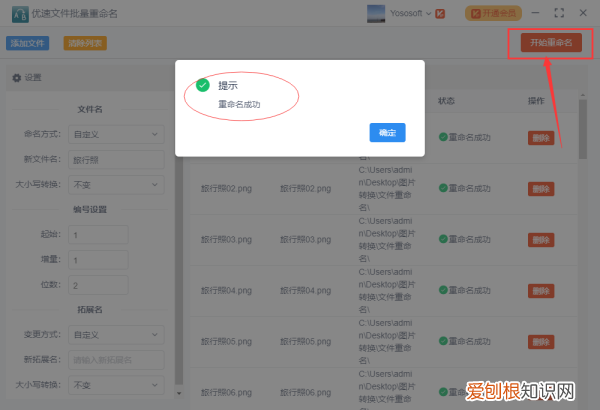The height and width of the screenshot is (410, 600).
Task: Delete the 旅行照02.png row
Action: (541, 189)
